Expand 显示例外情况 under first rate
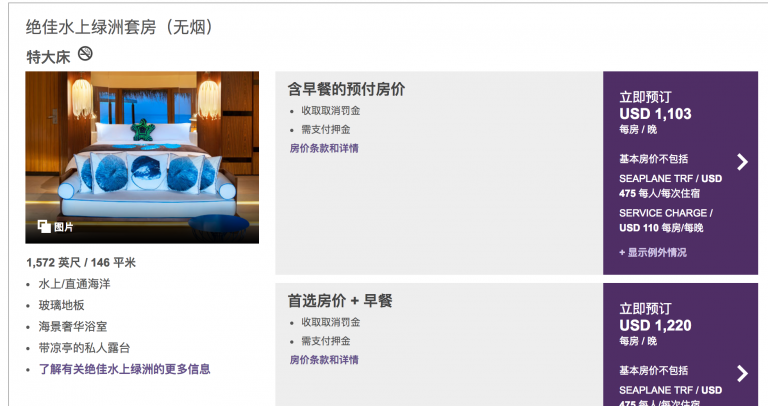 pyautogui.click(x=653, y=253)
